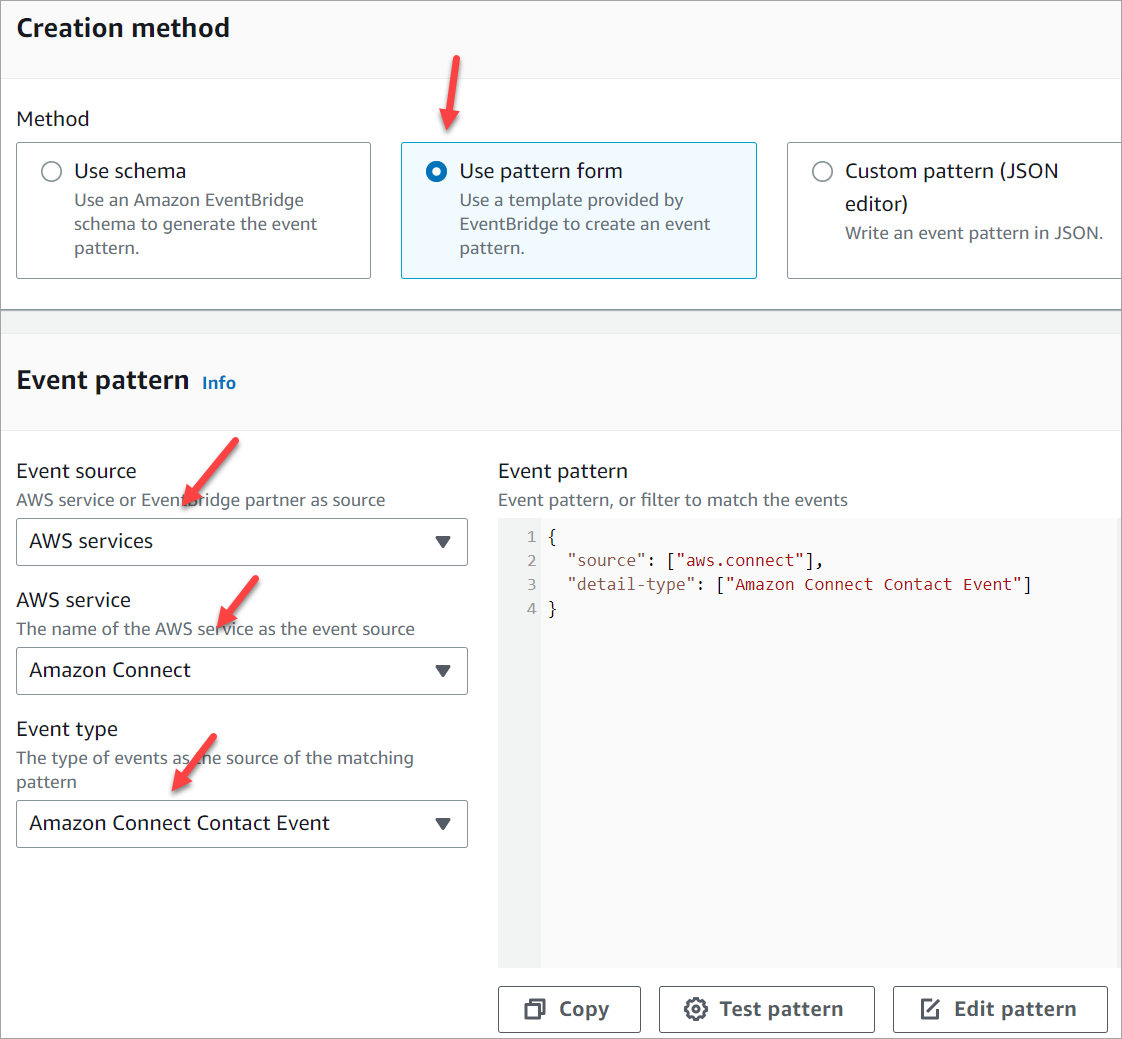Click the chevron on the Event source dropdown
Screen dimensions: 1122x1039
[x=443, y=542]
